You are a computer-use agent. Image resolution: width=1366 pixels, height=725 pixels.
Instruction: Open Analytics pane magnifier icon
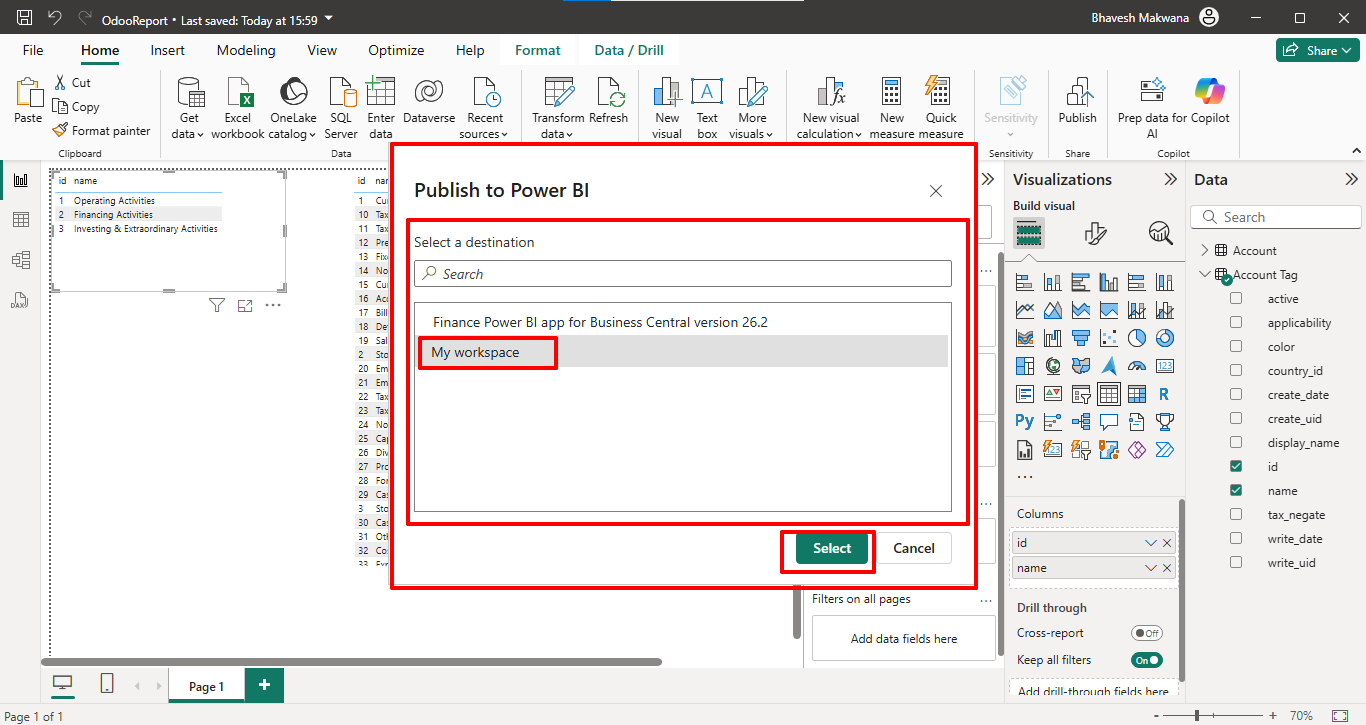[1160, 233]
